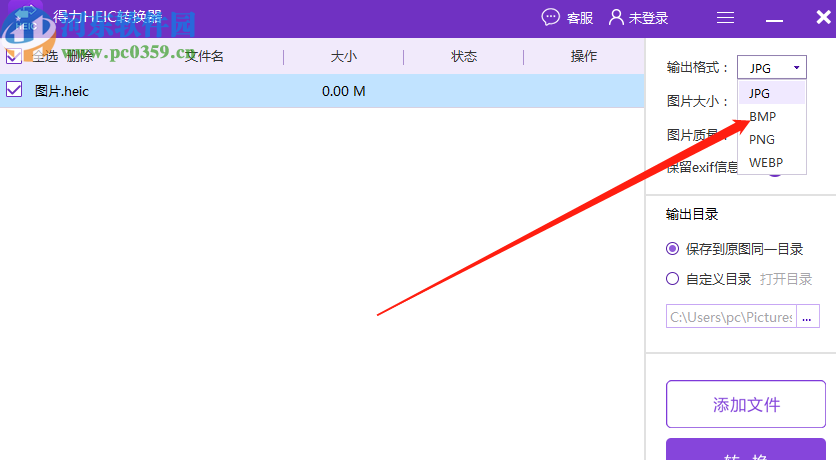Select 保存到原图同一目录 radio option
Screen dimensions: 836x460
(x=672, y=248)
